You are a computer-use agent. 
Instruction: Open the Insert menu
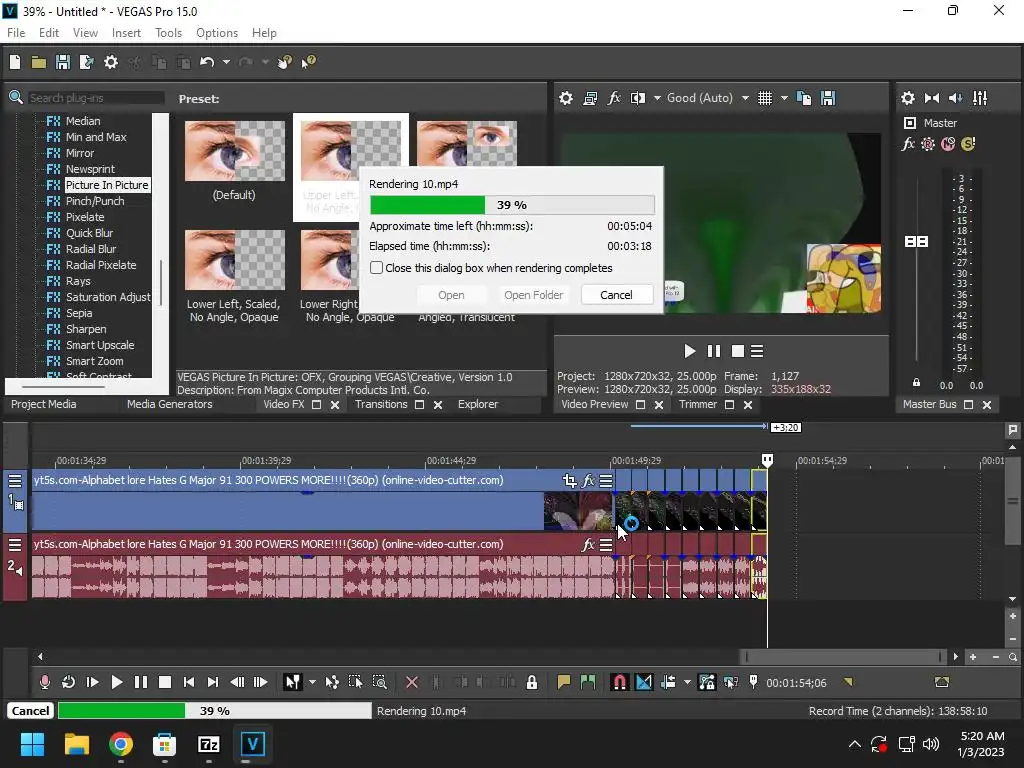pos(126,33)
